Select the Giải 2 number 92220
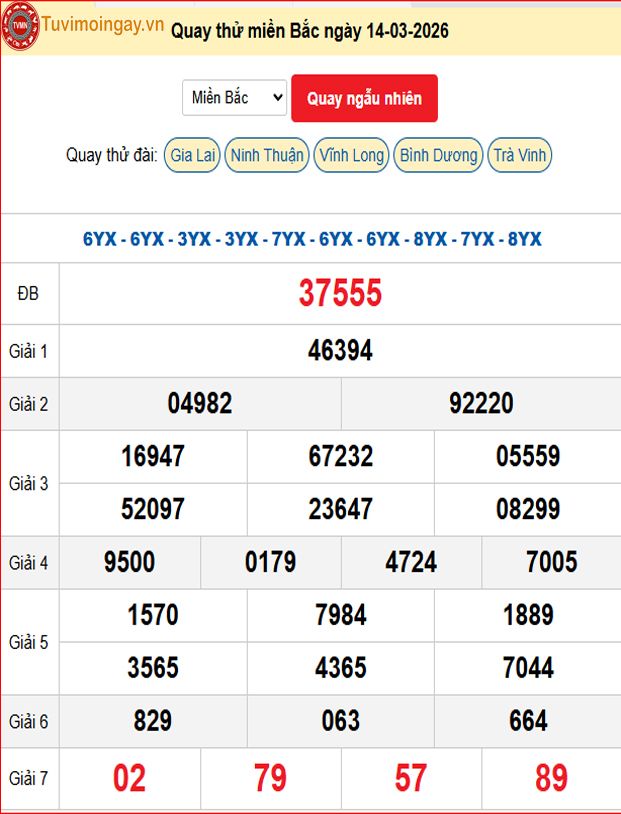The image size is (621, 814). click(481, 403)
